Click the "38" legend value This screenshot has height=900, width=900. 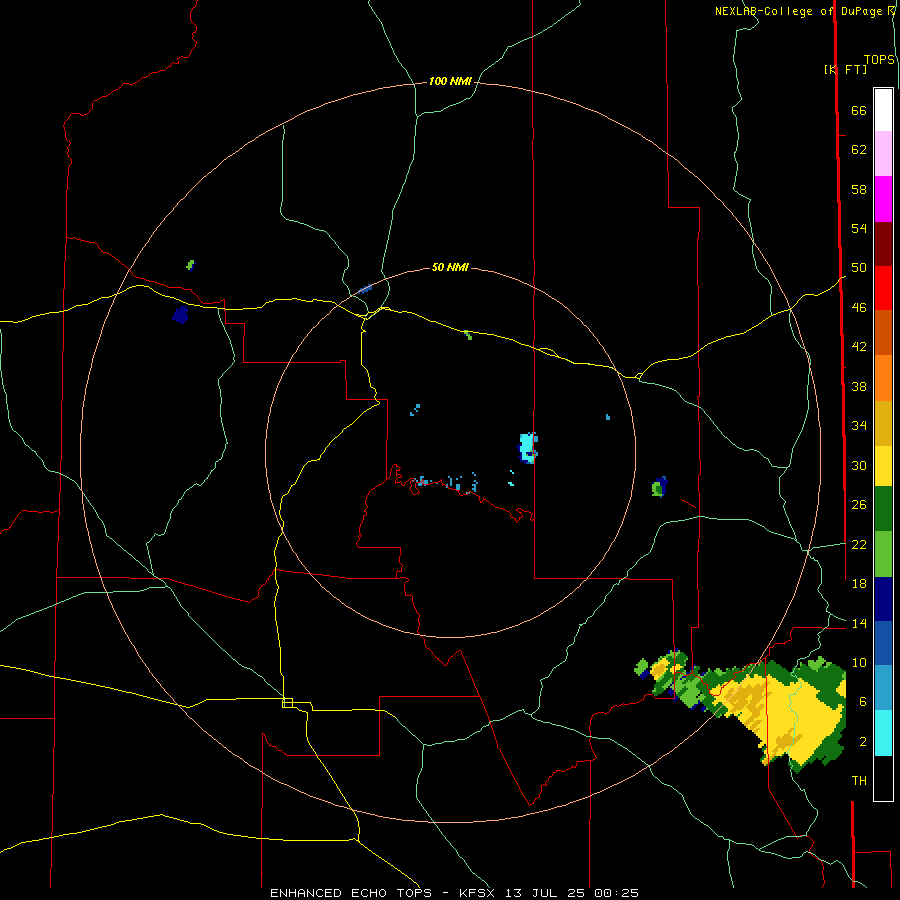coord(859,386)
